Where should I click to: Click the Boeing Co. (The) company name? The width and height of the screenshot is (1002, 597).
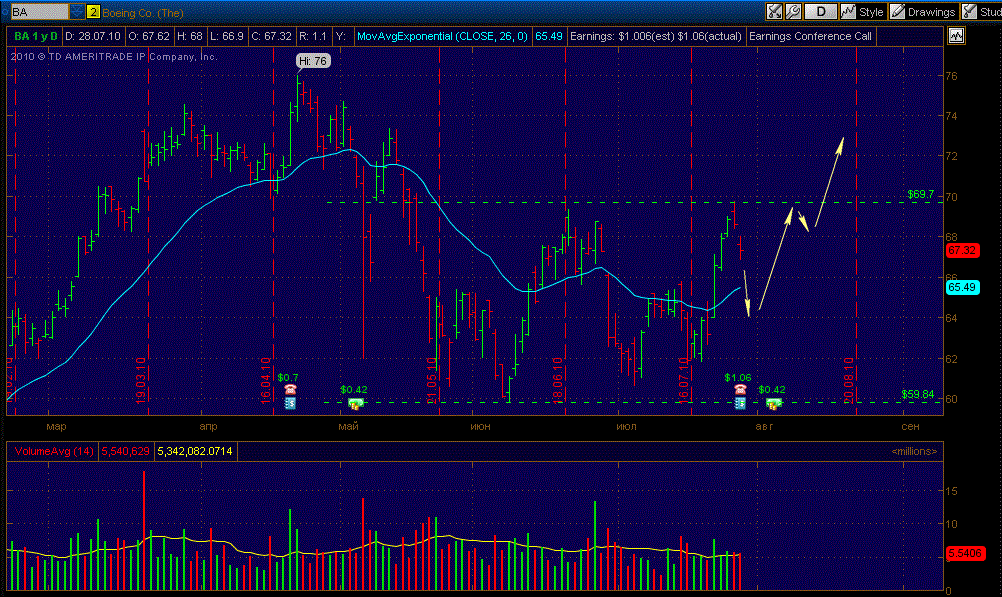tap(143, 13)
